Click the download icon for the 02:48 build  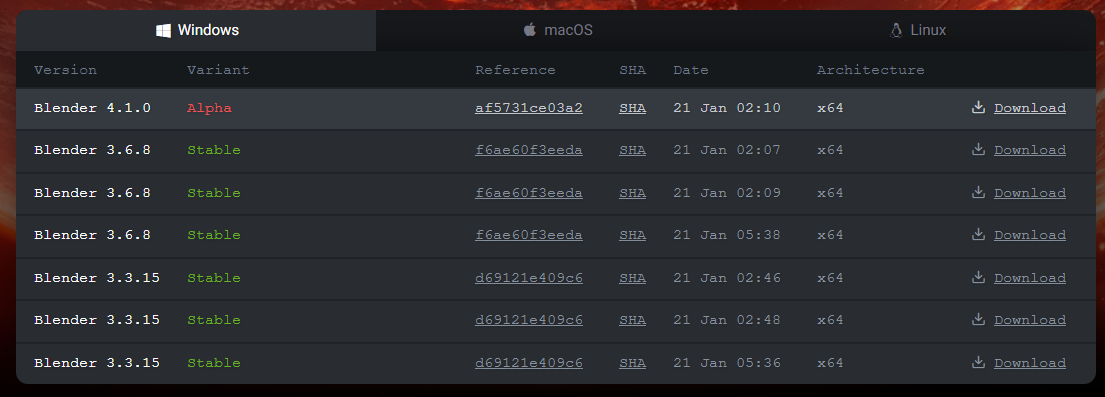point(977,319)
